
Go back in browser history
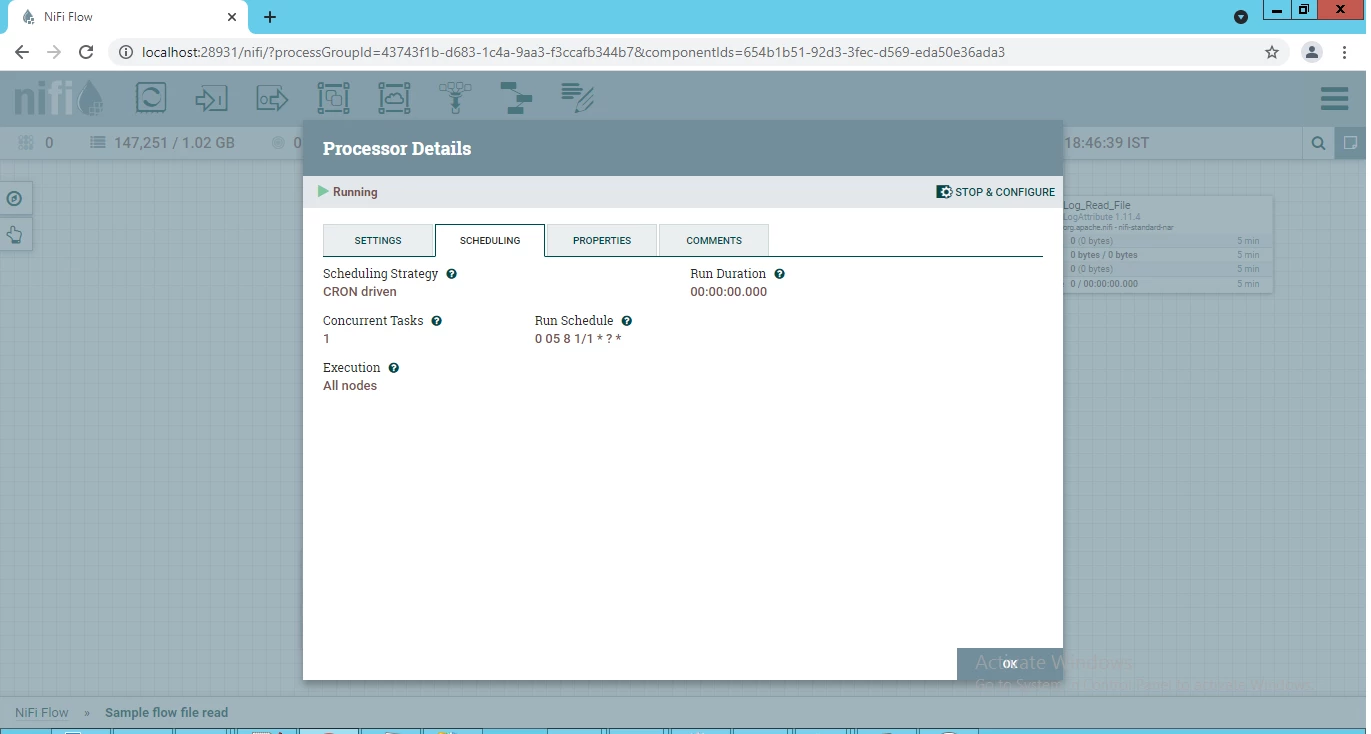coord(22,52)
